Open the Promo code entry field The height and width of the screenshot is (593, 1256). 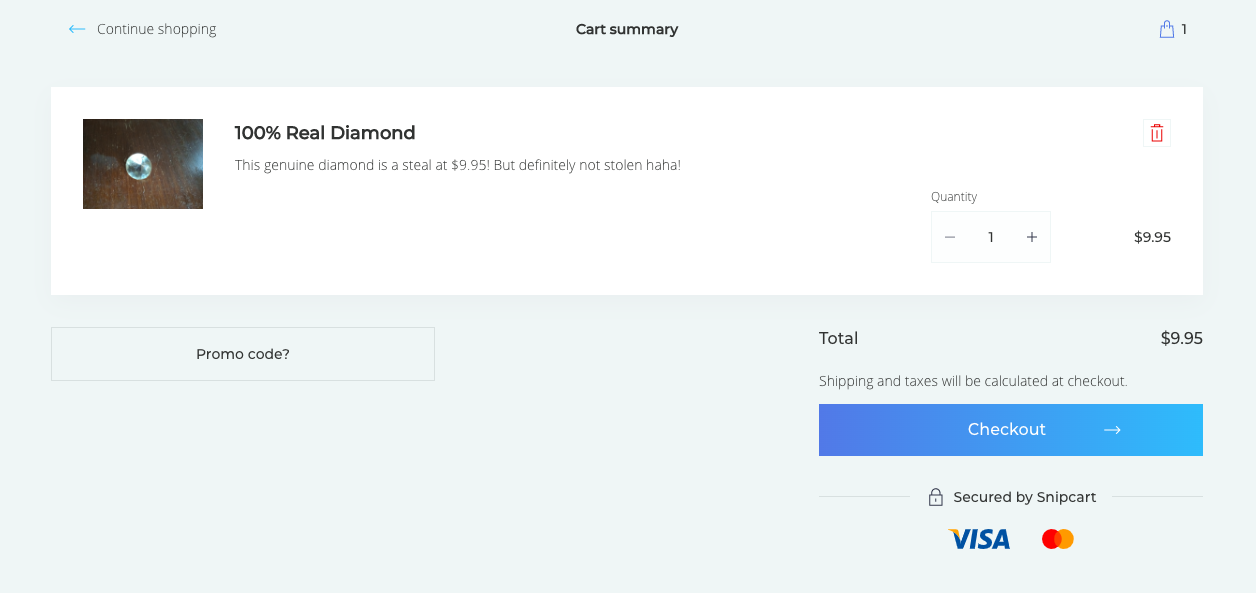242,353
